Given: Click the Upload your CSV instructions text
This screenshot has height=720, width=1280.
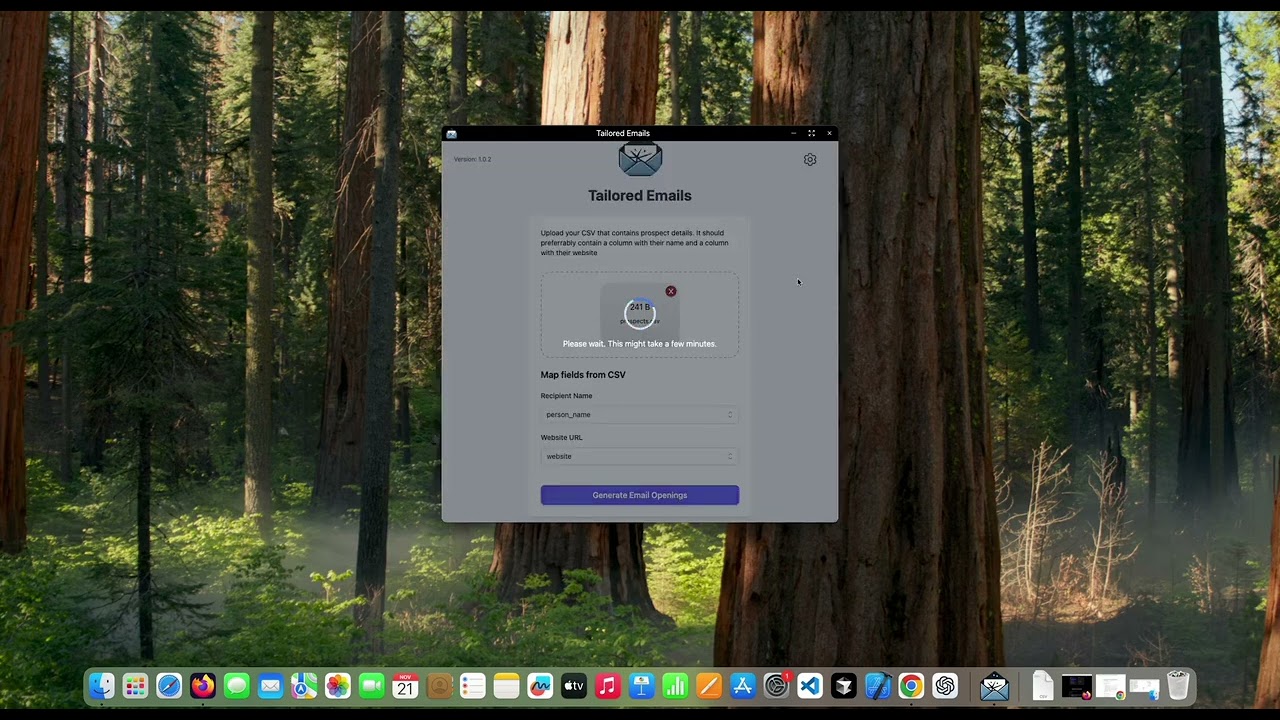Looking at the screenshot, I should (636, 243).
